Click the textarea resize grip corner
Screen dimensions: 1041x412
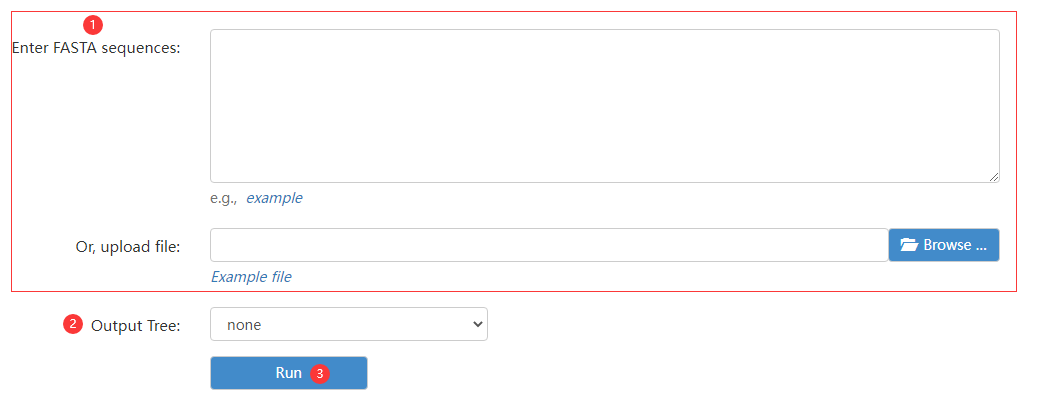click(993, 176)
